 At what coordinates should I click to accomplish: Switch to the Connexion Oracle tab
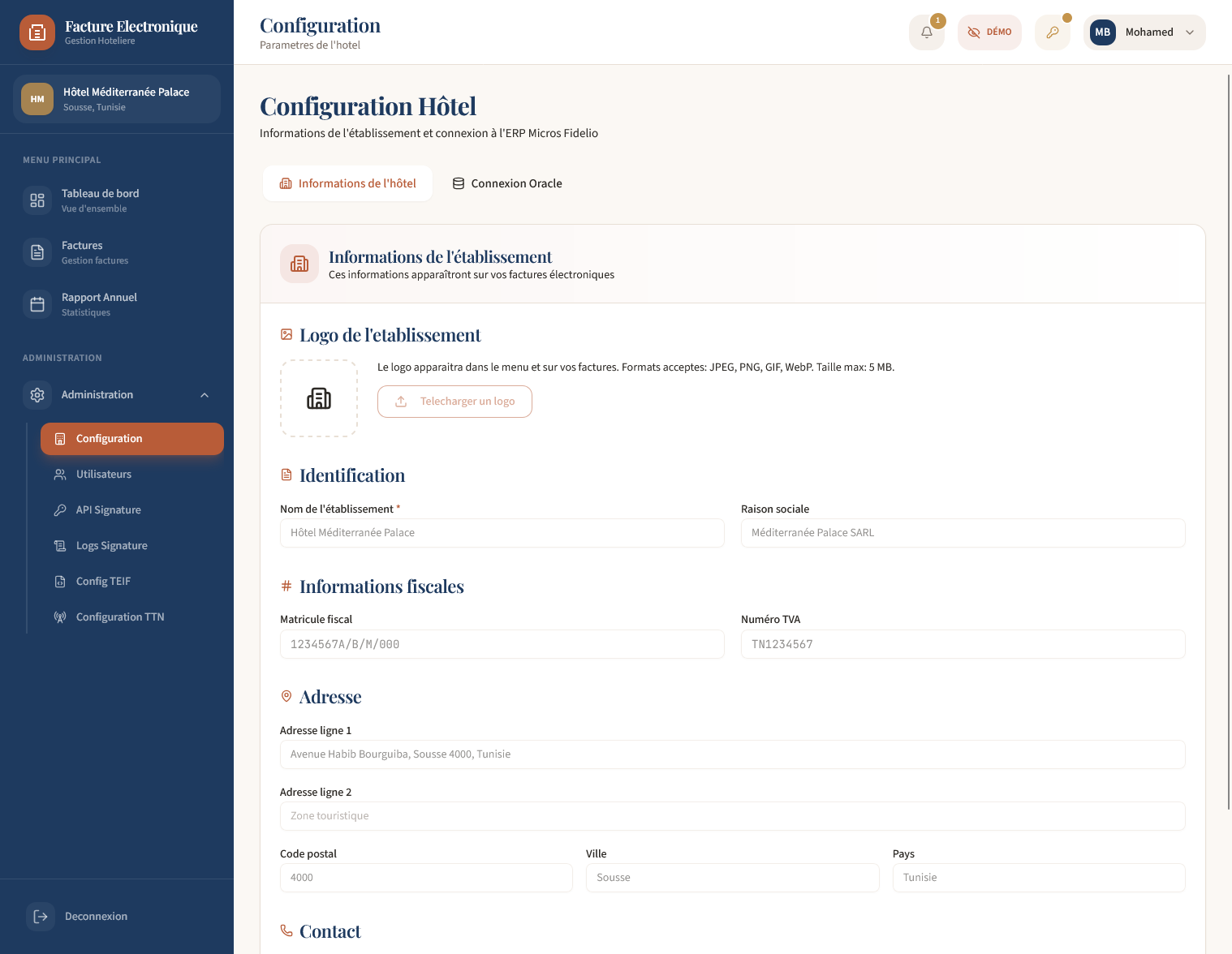pos(507,183)
